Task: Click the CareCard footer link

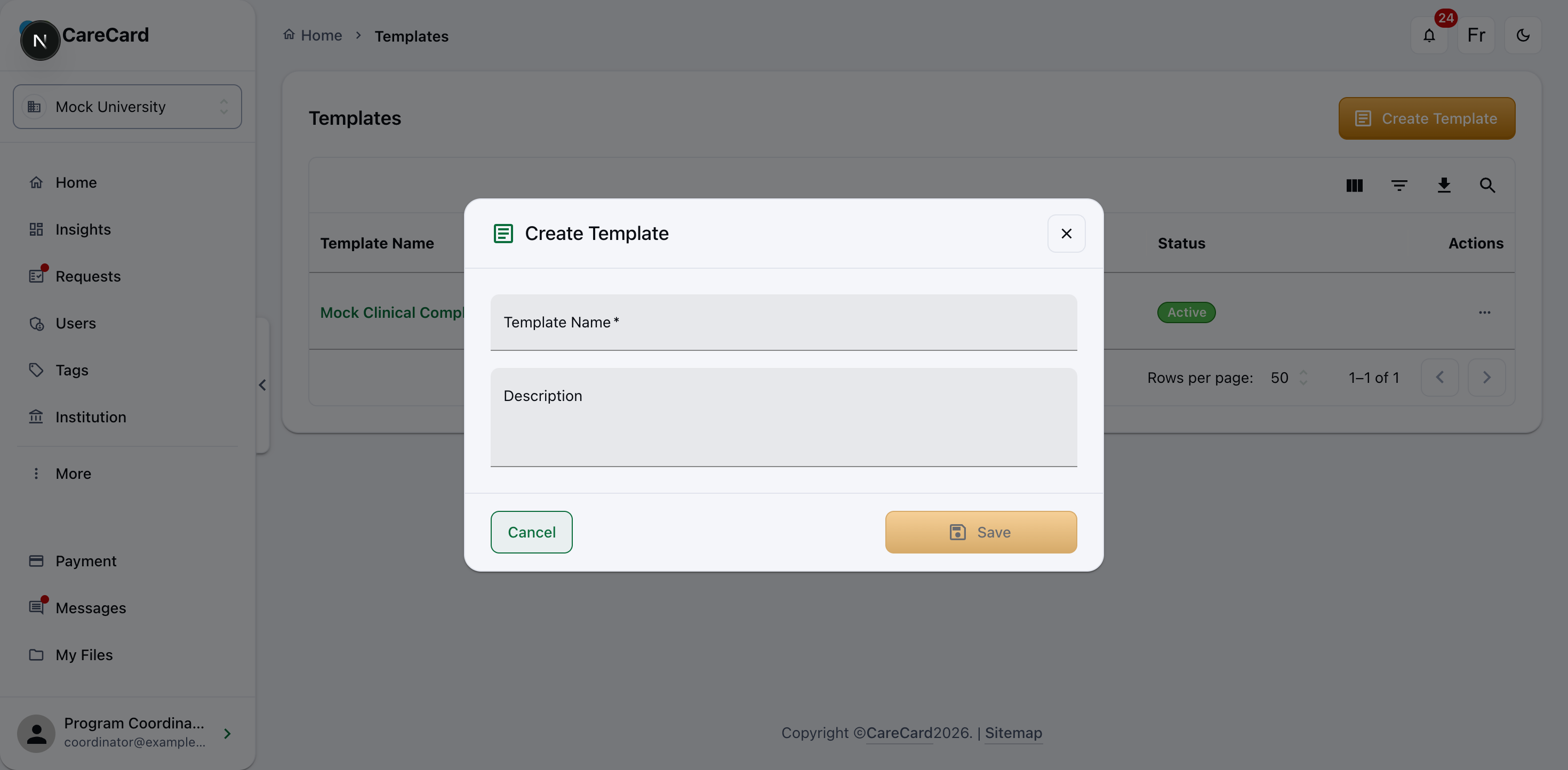Action: (899, 733)
